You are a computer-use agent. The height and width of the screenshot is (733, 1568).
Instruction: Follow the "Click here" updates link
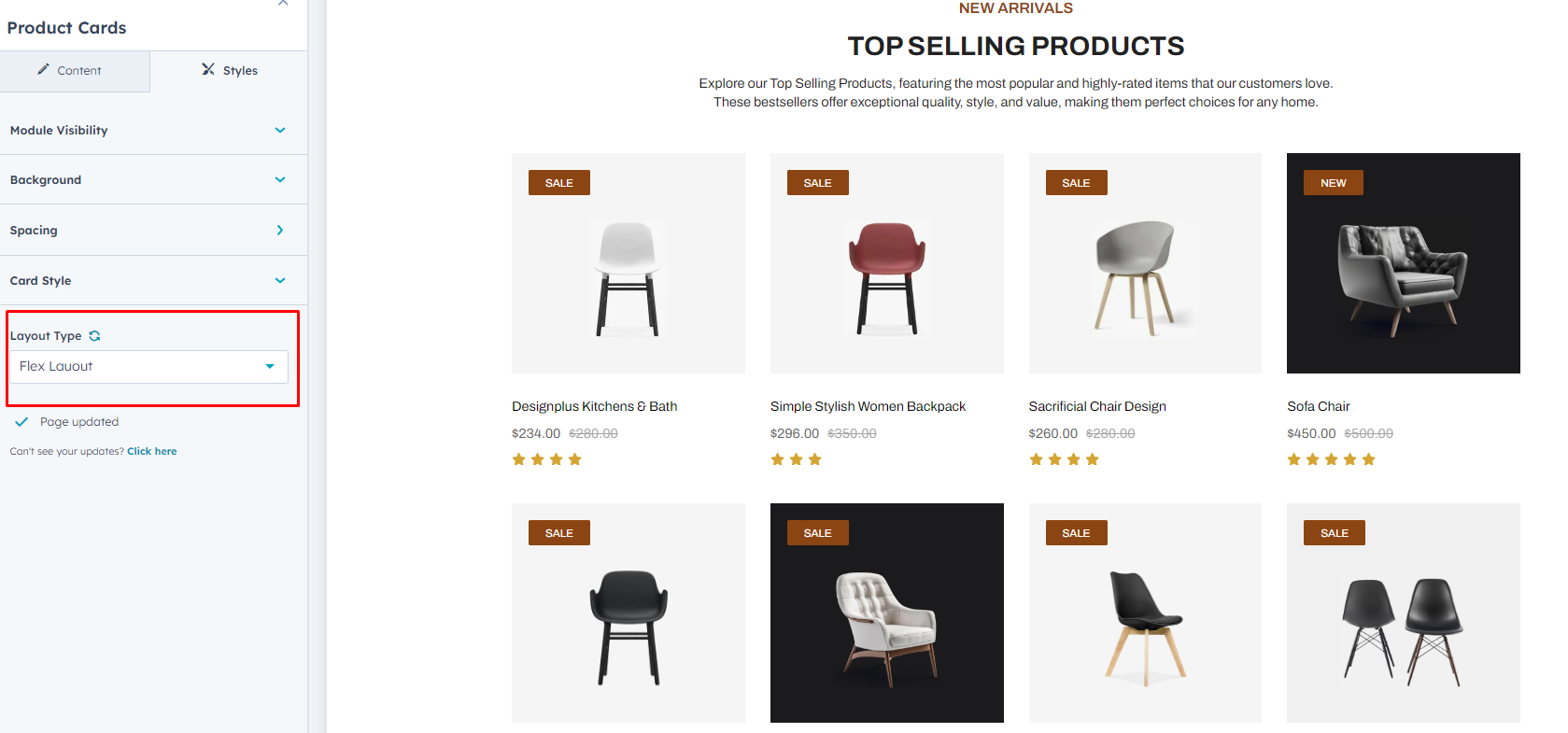pos(151,452)
